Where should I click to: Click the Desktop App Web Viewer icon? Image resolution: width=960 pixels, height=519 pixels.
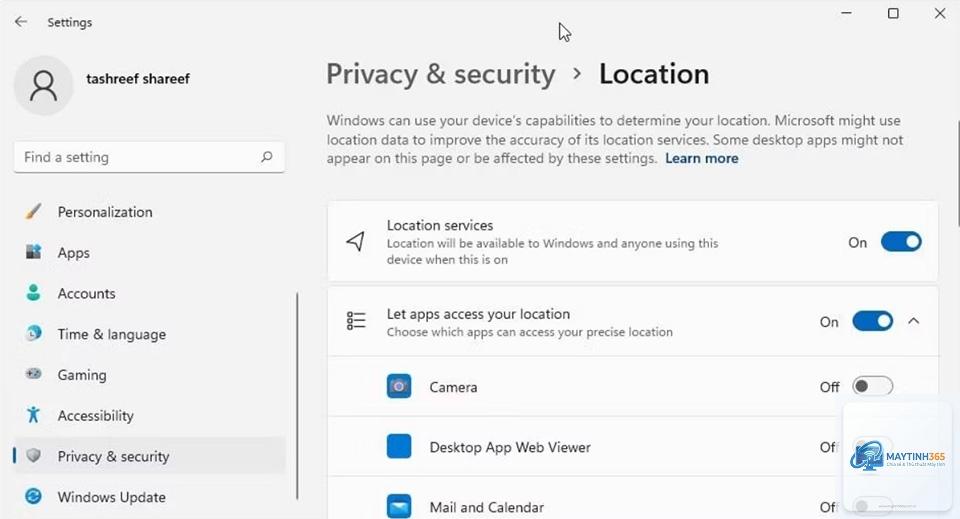[399, 446]
